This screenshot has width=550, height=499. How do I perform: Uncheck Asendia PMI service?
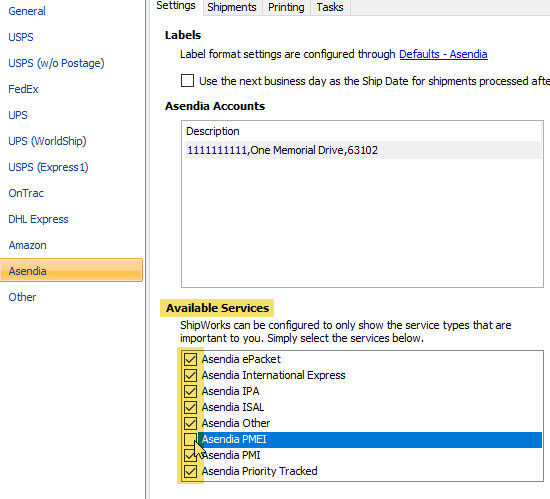click(190, 455)
